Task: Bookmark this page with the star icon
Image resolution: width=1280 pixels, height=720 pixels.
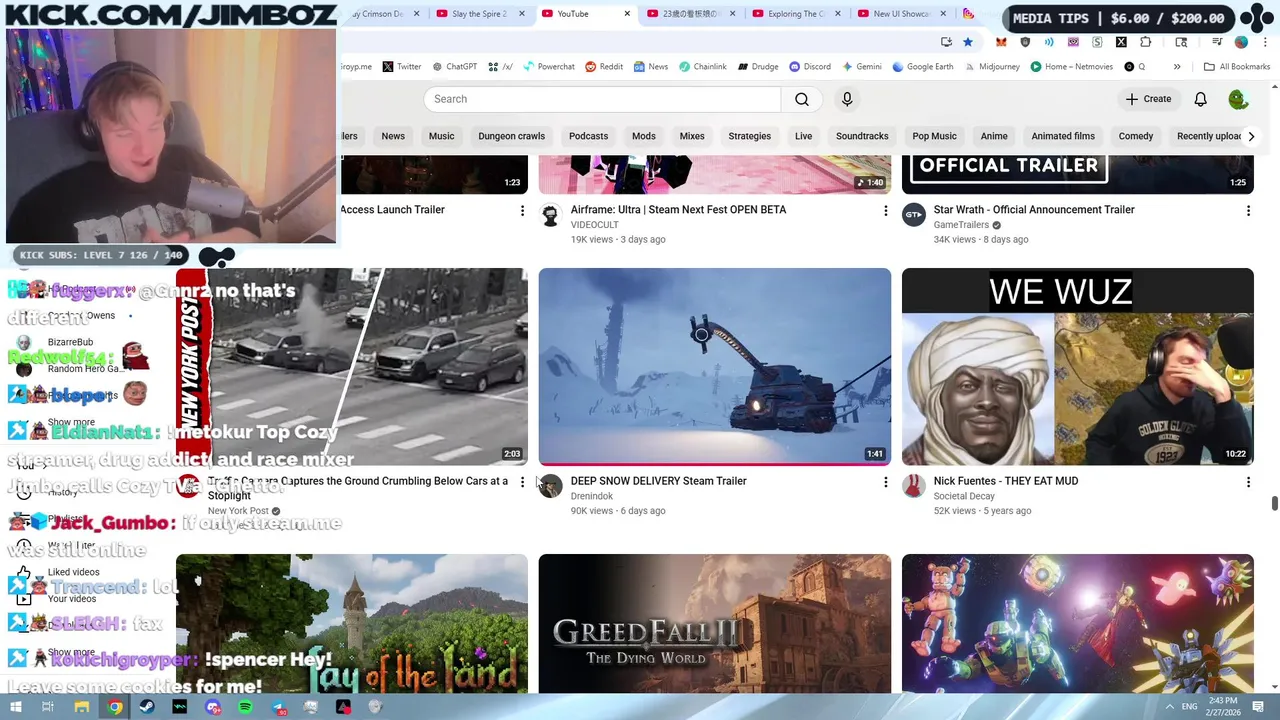Action: 967,42
